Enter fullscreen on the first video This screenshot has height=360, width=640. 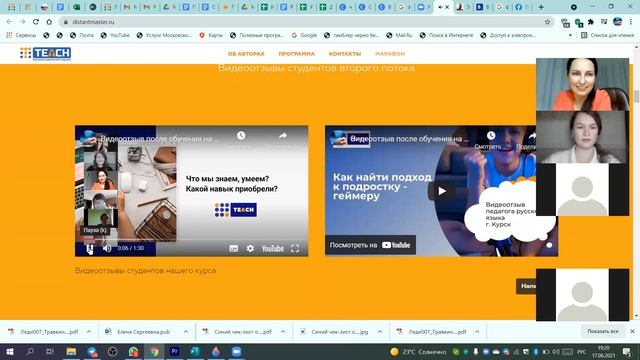pos(295,249)
